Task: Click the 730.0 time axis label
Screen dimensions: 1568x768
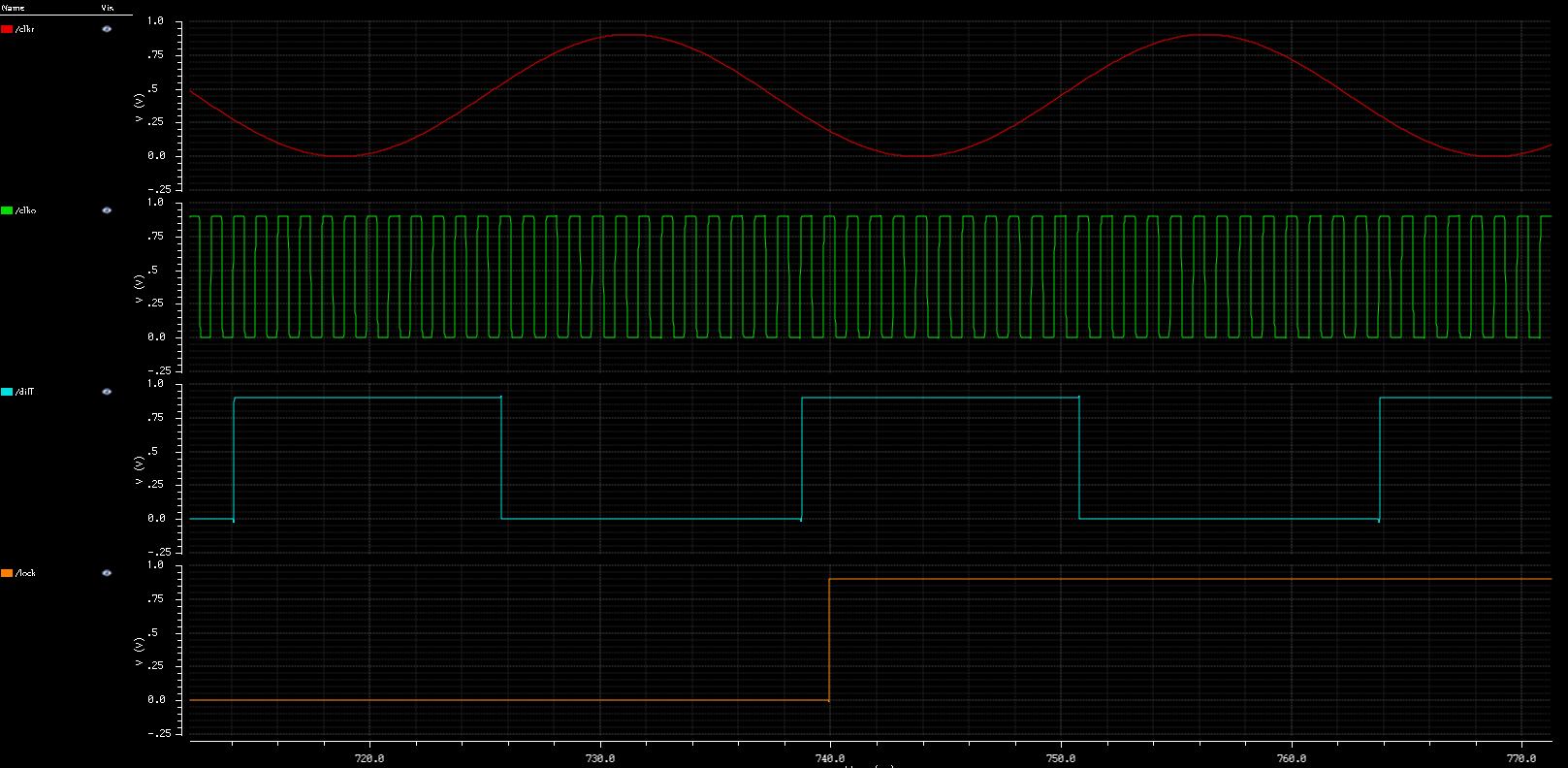Action: (x=600, y=758)
